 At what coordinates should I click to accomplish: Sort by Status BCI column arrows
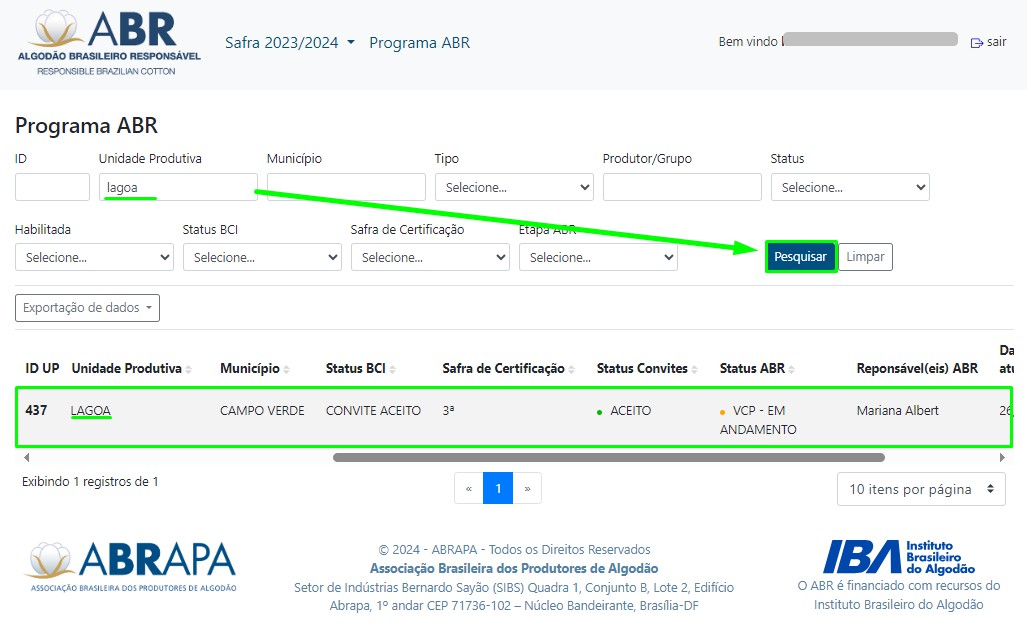pos(393,369)
